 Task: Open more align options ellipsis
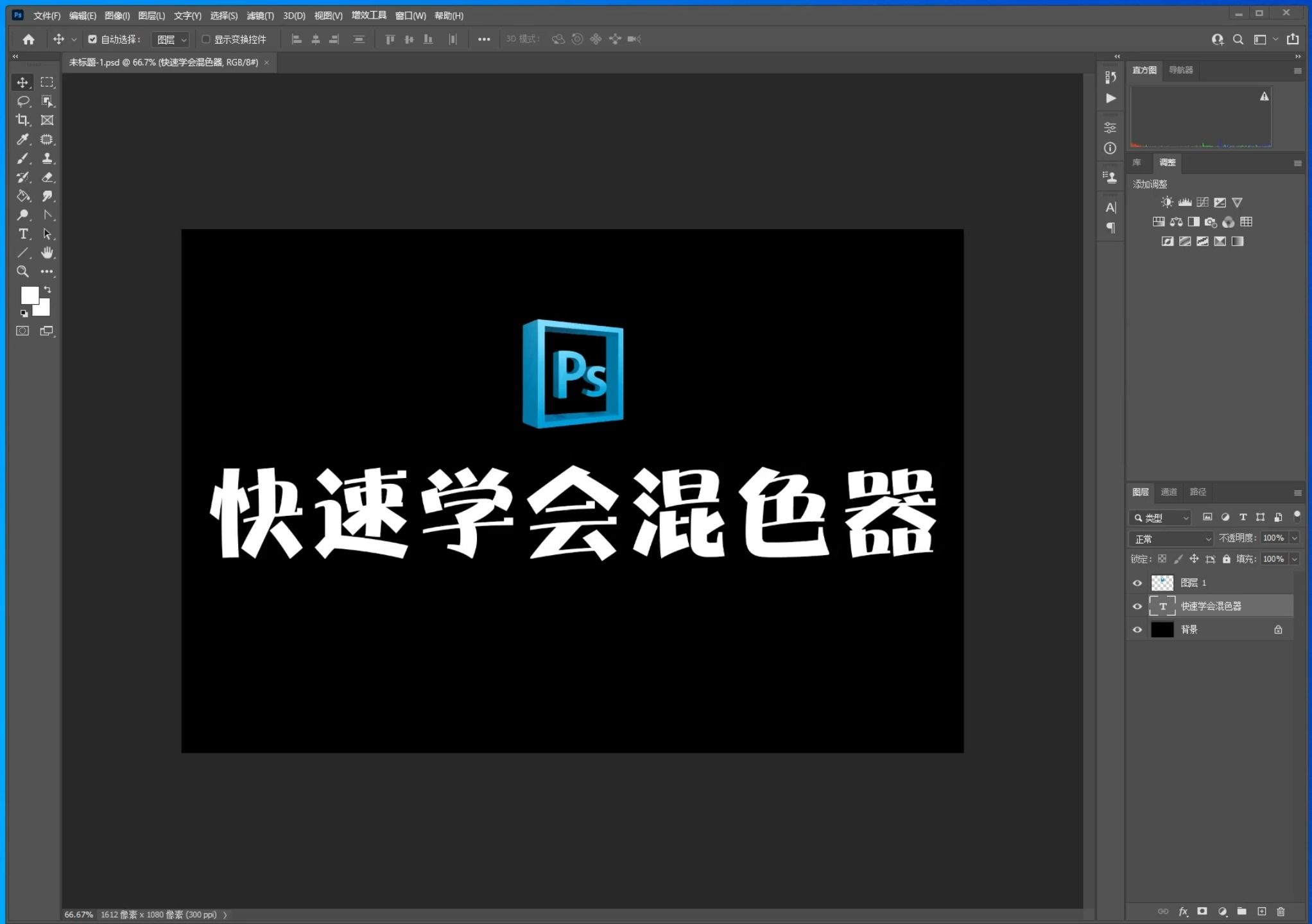tap(484, 39)
